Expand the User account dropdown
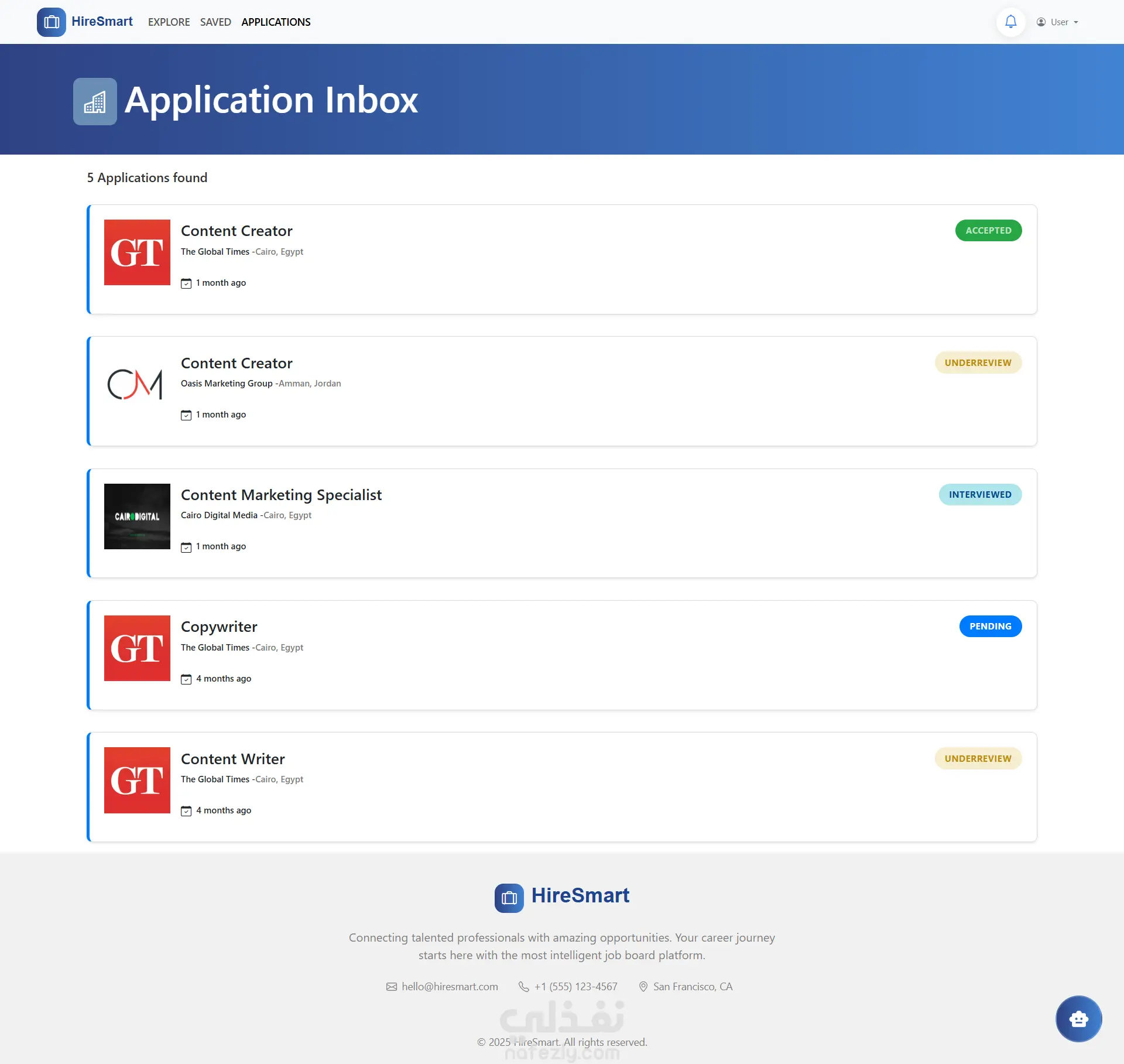Screen dimensions: 1124x1064 tap(1058, 22)
